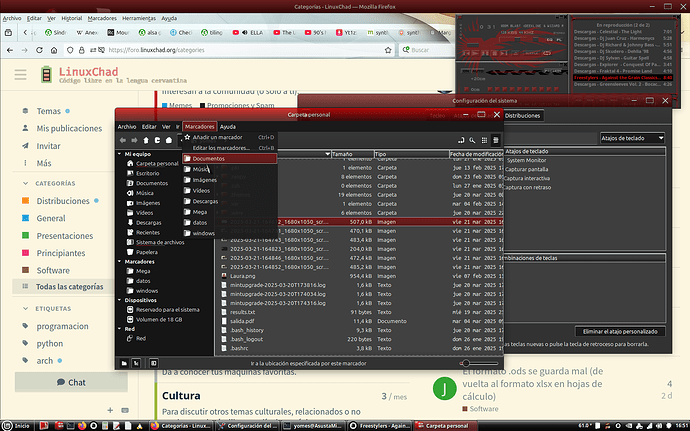Show places sidebar button in file manager status bar
The image size is (690, 431).
click(124, 363)
